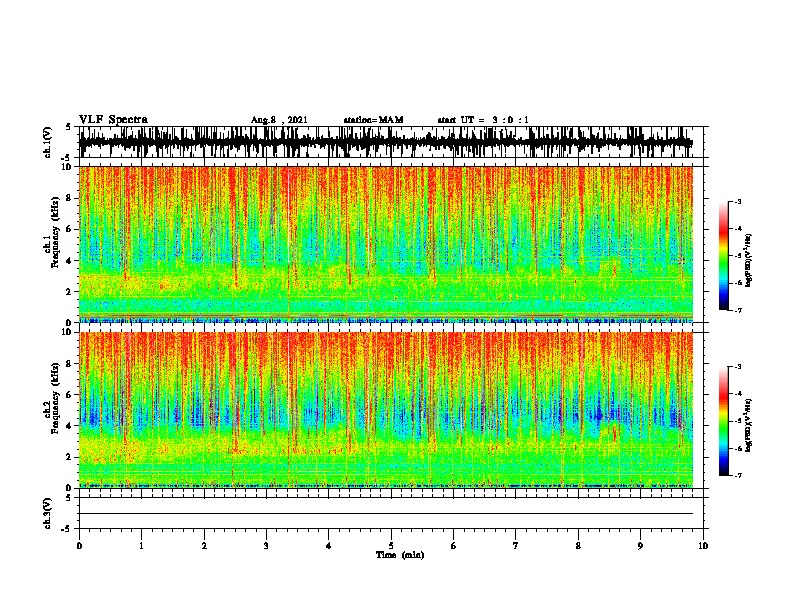Click the "station=MAM" label
The width and height of the screenshot is (792, 612).
(373, 120)
